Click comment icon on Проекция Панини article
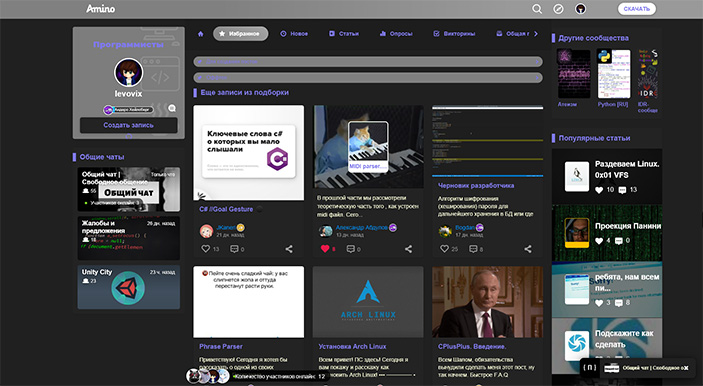 [x=619, y=241]
